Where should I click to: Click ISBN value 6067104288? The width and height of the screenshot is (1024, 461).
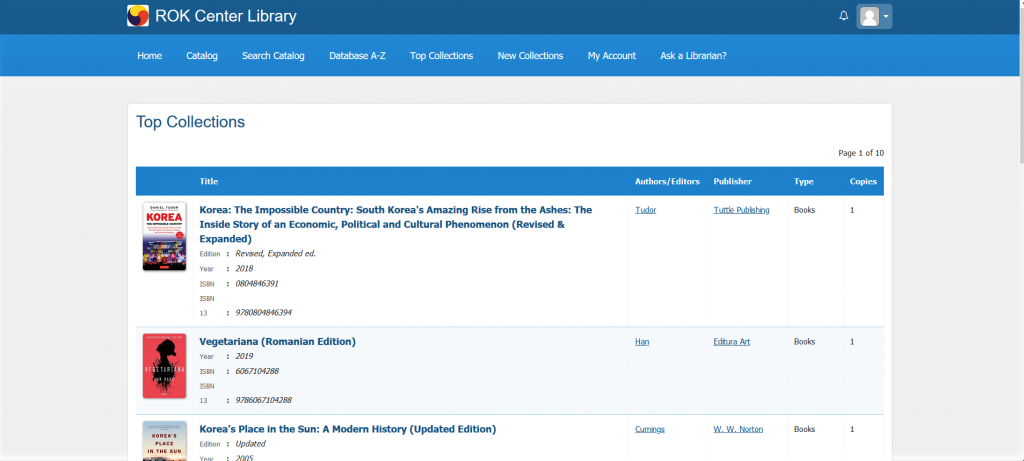(x=257, y=371)
